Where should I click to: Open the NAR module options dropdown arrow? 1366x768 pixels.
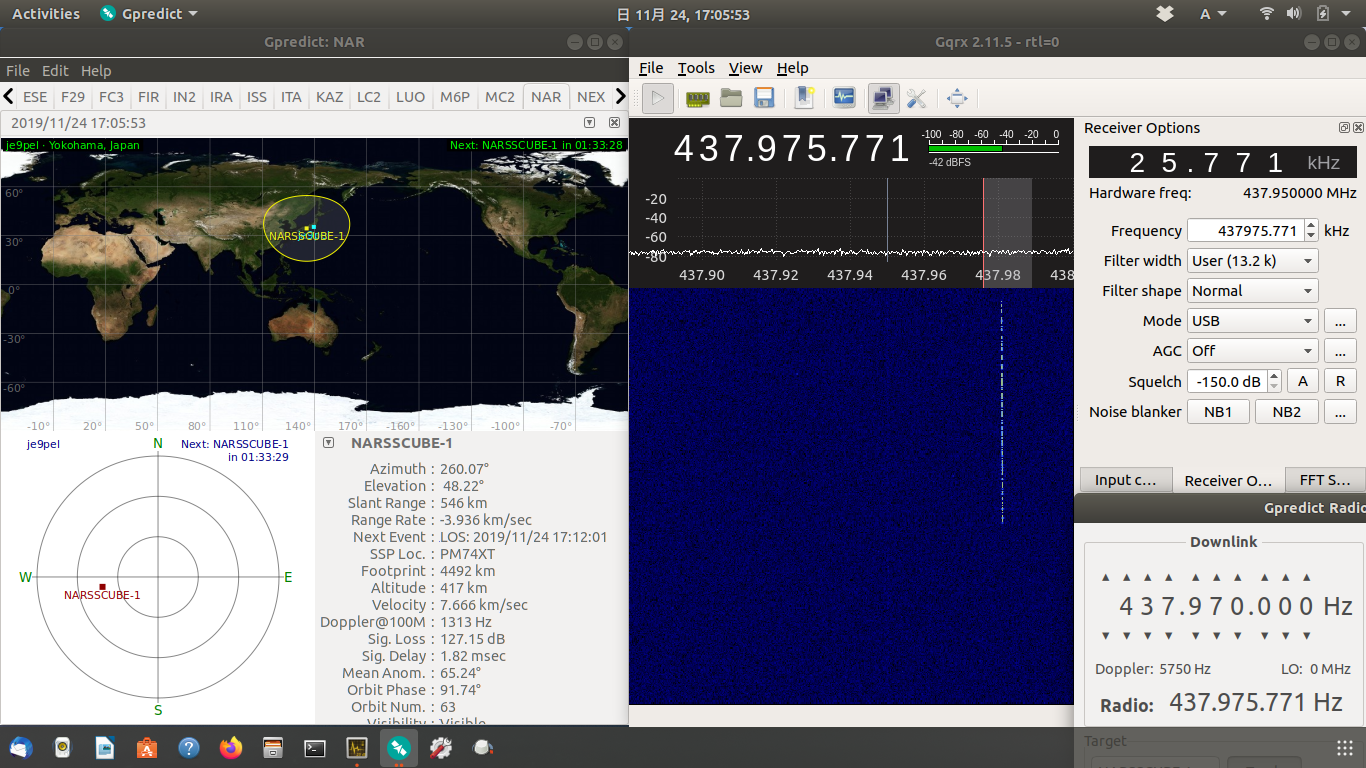(589, 122)
